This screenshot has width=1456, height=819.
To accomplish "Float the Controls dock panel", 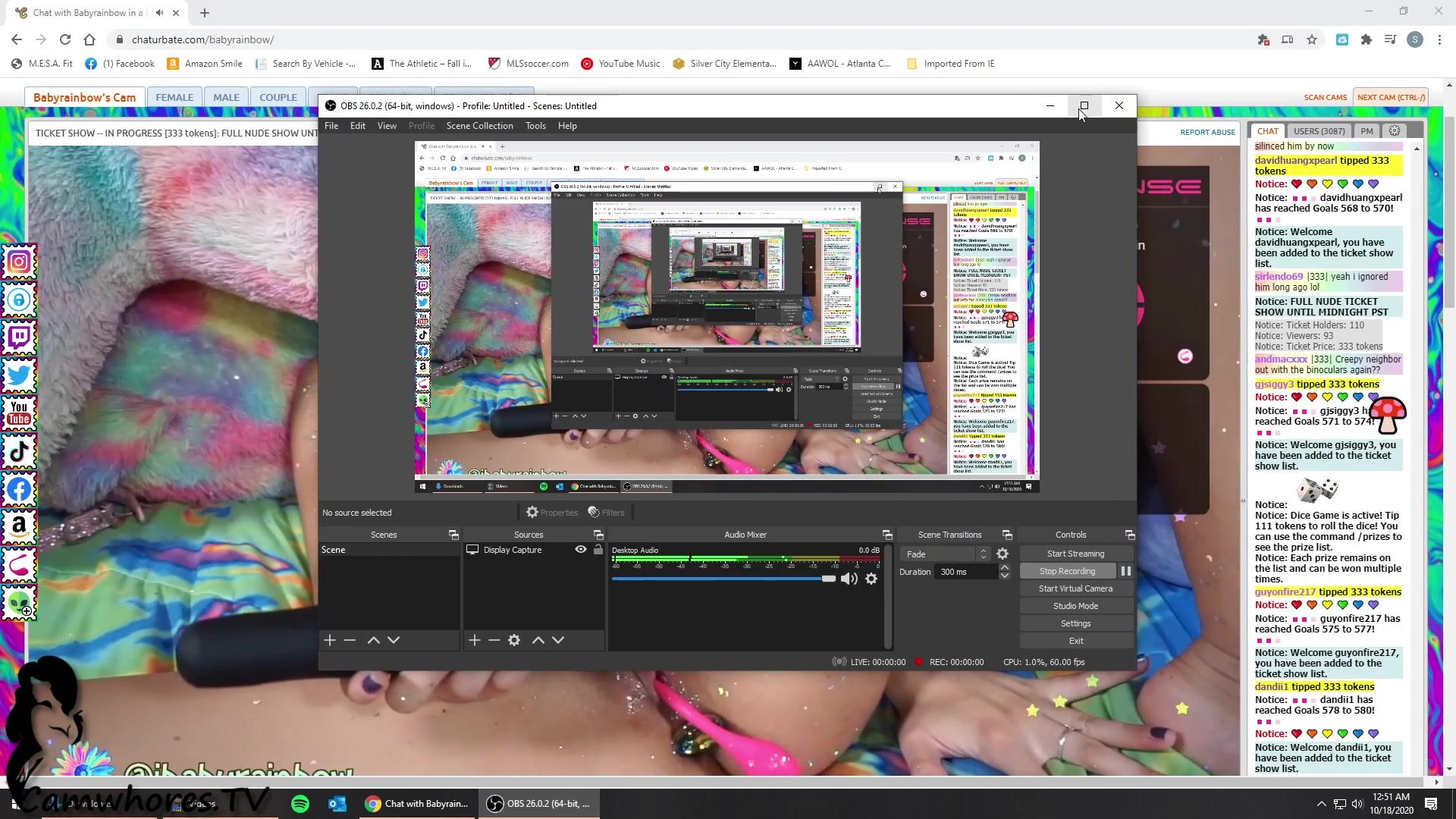I will tap(1130, 535).
